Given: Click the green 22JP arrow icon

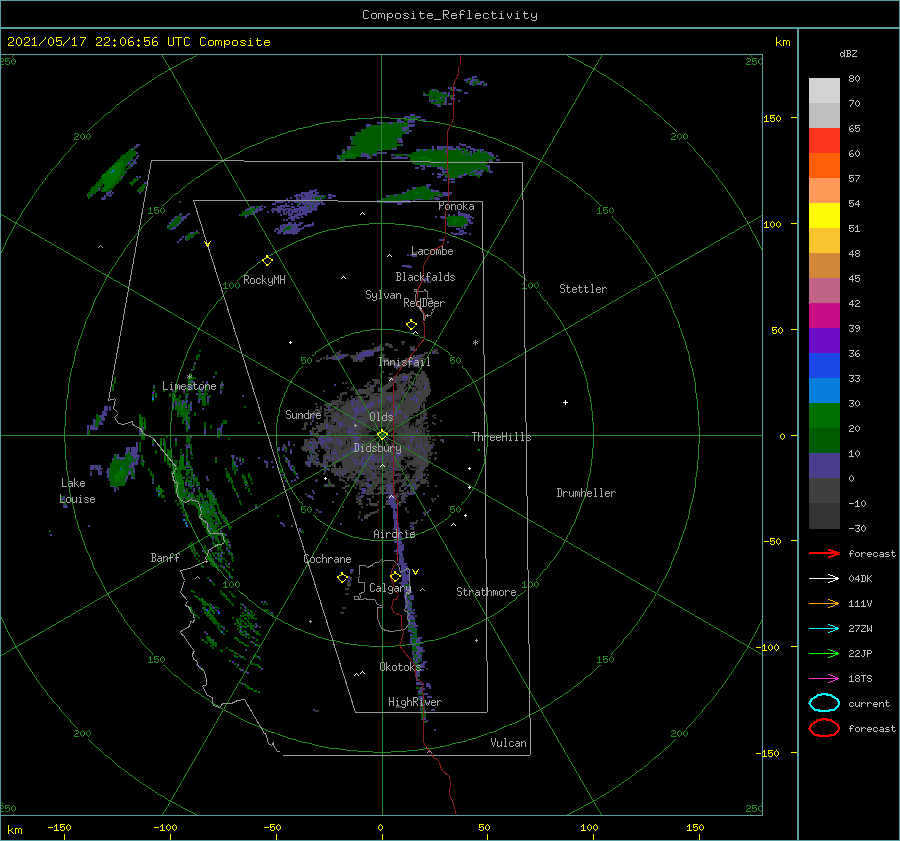Looking at the screenshot, I should pos(824,653).
